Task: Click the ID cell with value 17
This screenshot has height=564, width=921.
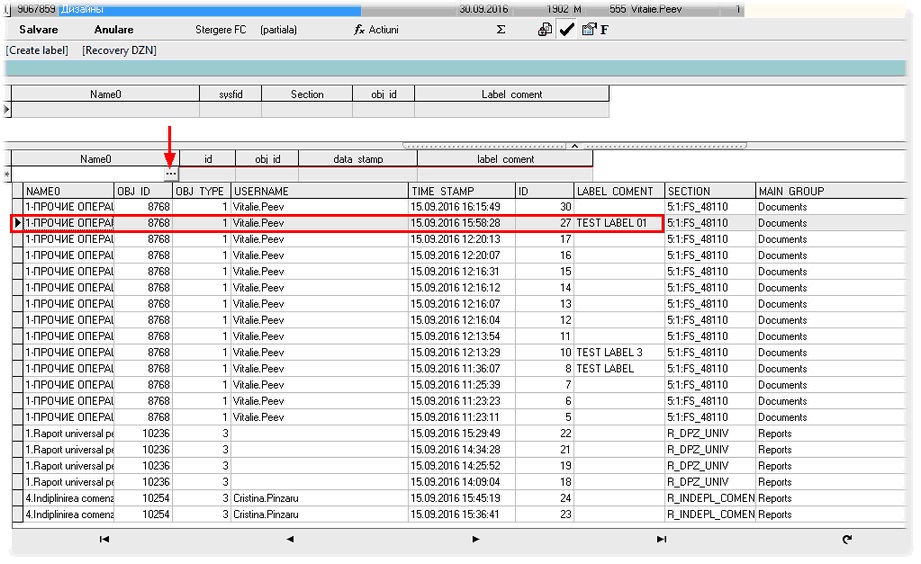Action: 544,239
